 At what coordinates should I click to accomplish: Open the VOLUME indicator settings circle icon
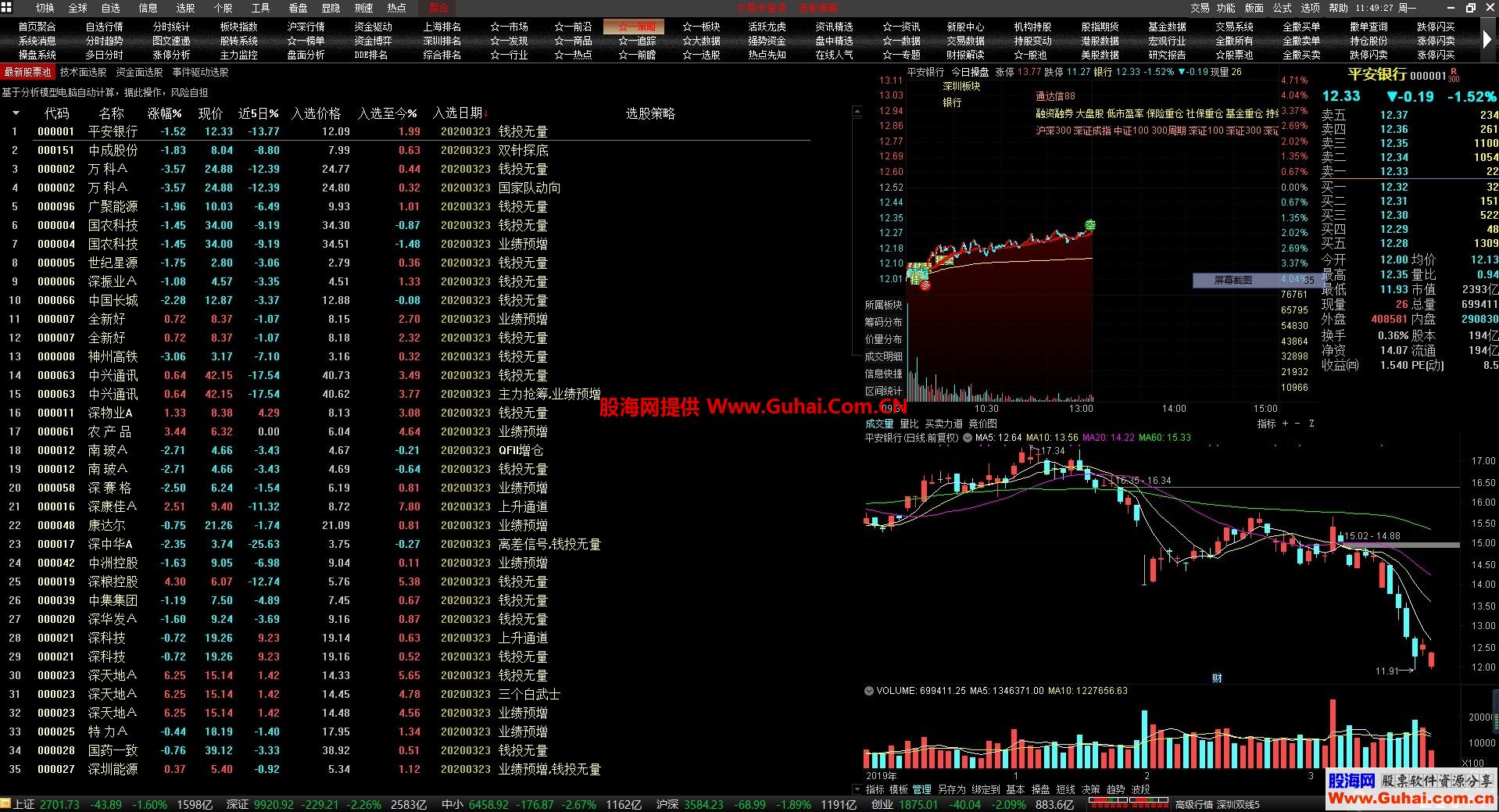pos(869,691)
